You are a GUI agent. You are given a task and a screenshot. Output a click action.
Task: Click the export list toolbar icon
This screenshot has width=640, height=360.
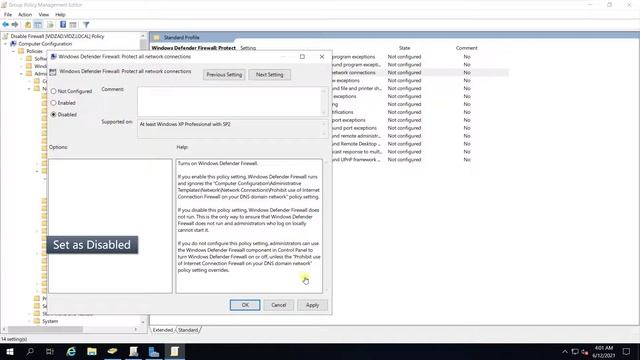tap(50, 25)
